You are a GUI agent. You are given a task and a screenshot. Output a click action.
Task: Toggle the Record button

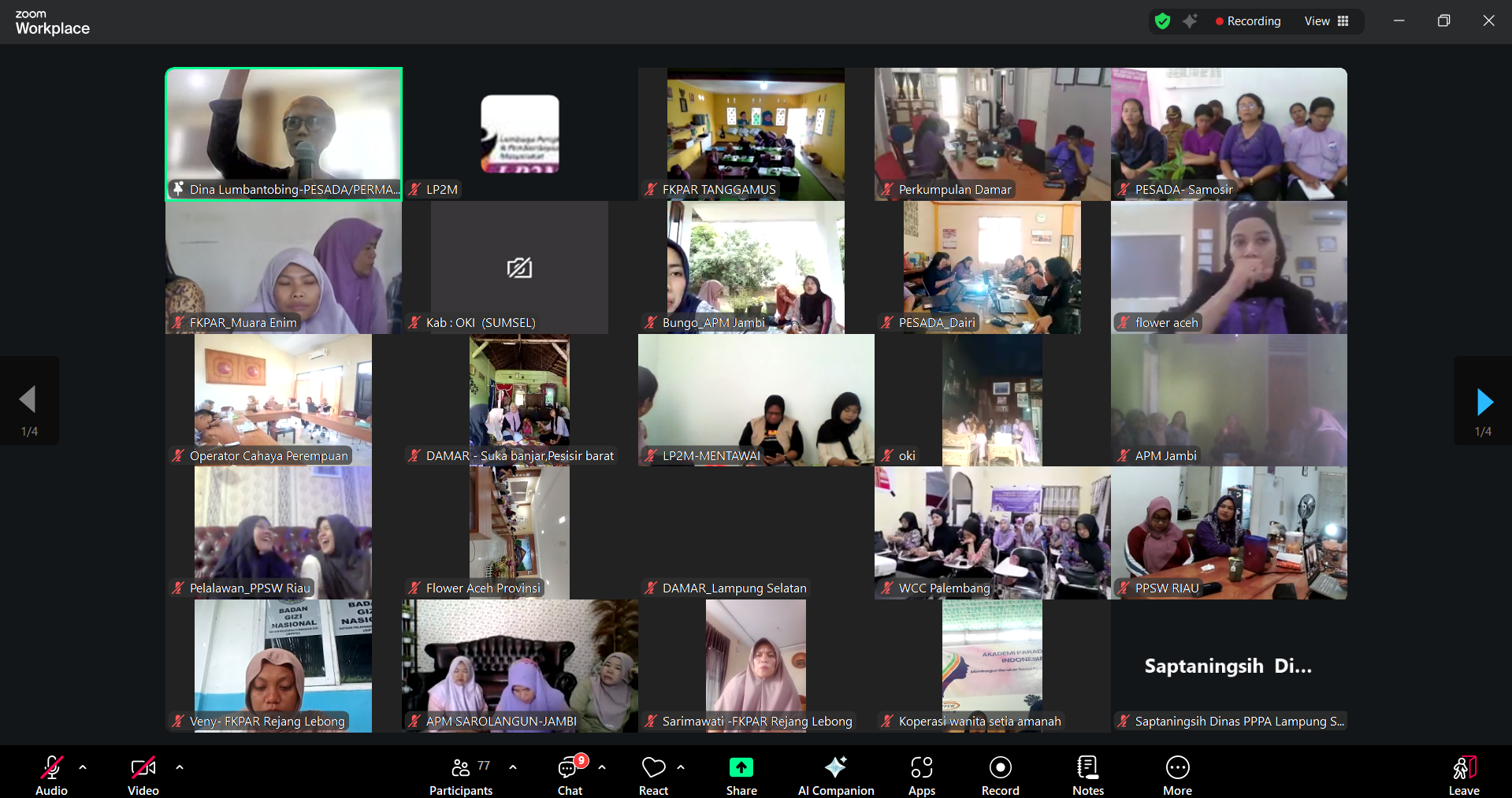click(1000, 768)
